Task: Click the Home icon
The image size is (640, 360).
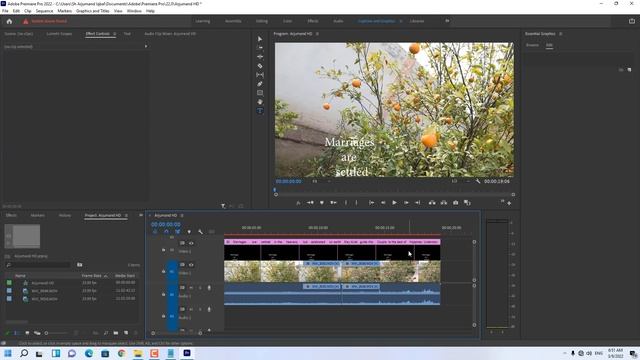Action: (x=9, y=21)
